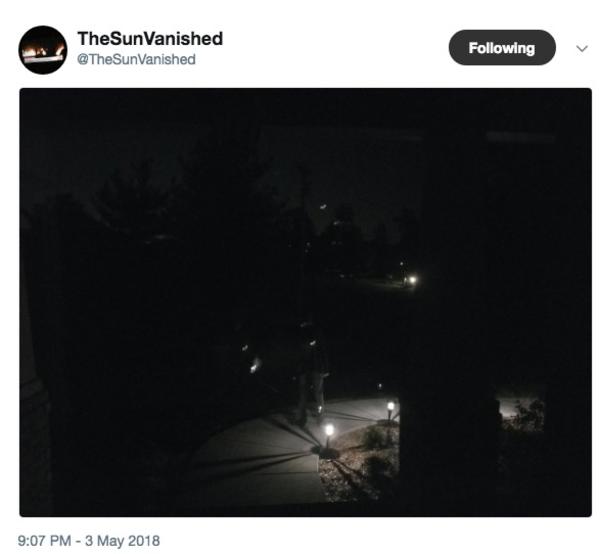The image size is (600, 554).
Task: Expand the tweet options chevron
Action: click(x=582, y=49)
